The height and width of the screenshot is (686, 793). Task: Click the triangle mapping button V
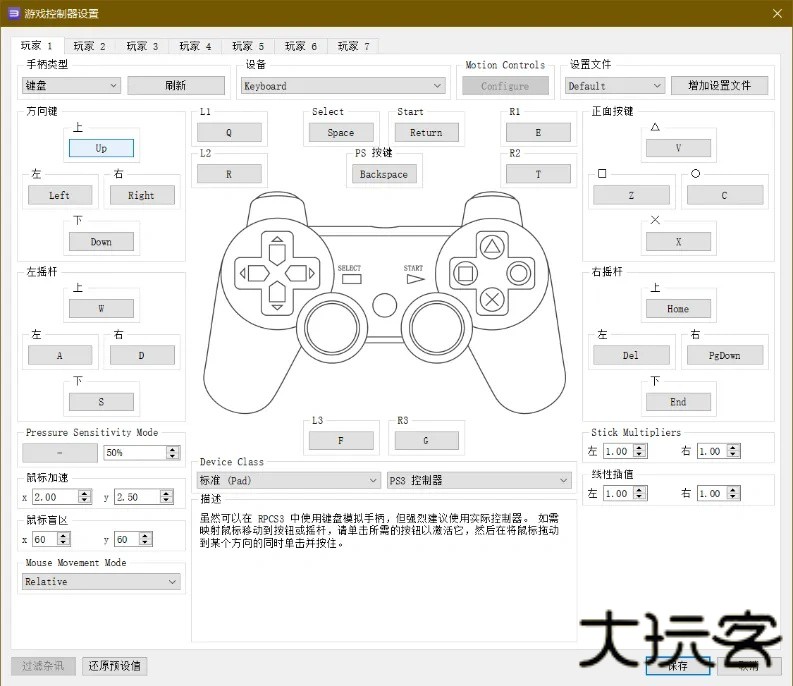click(x=678, y=148)
